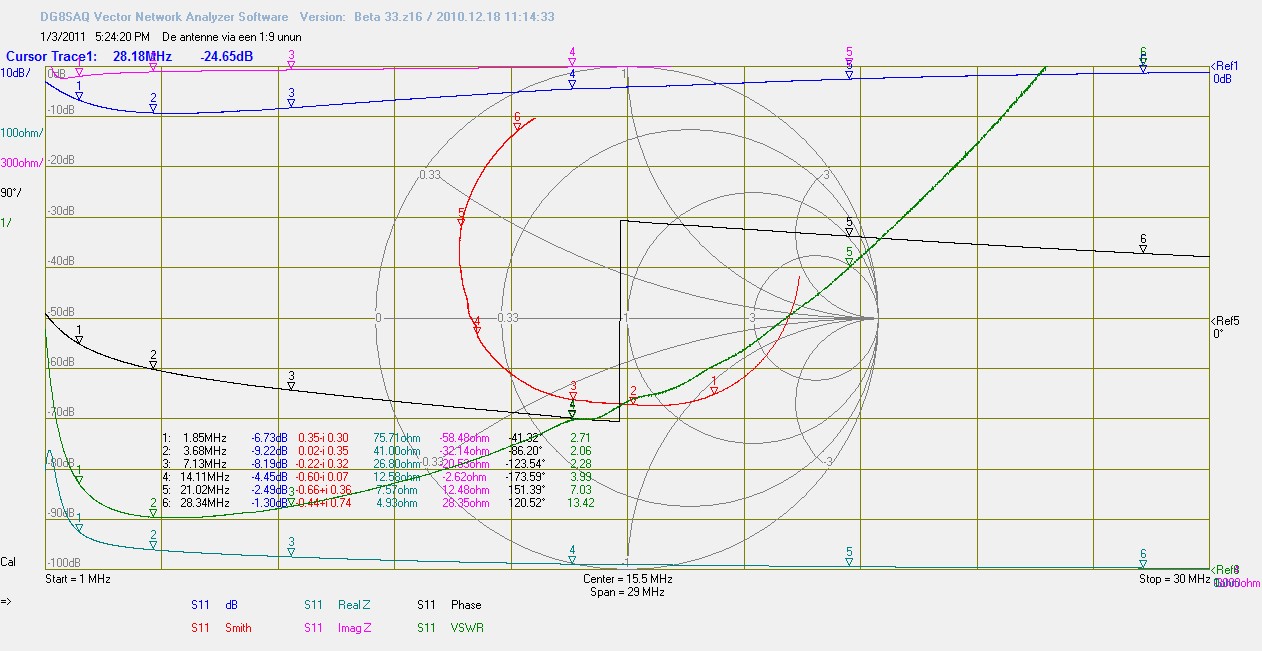Click the 100ohm/ scale label
Image resolution: width=1262 pixels, height=651 pixels.
[x=21, y=133]
